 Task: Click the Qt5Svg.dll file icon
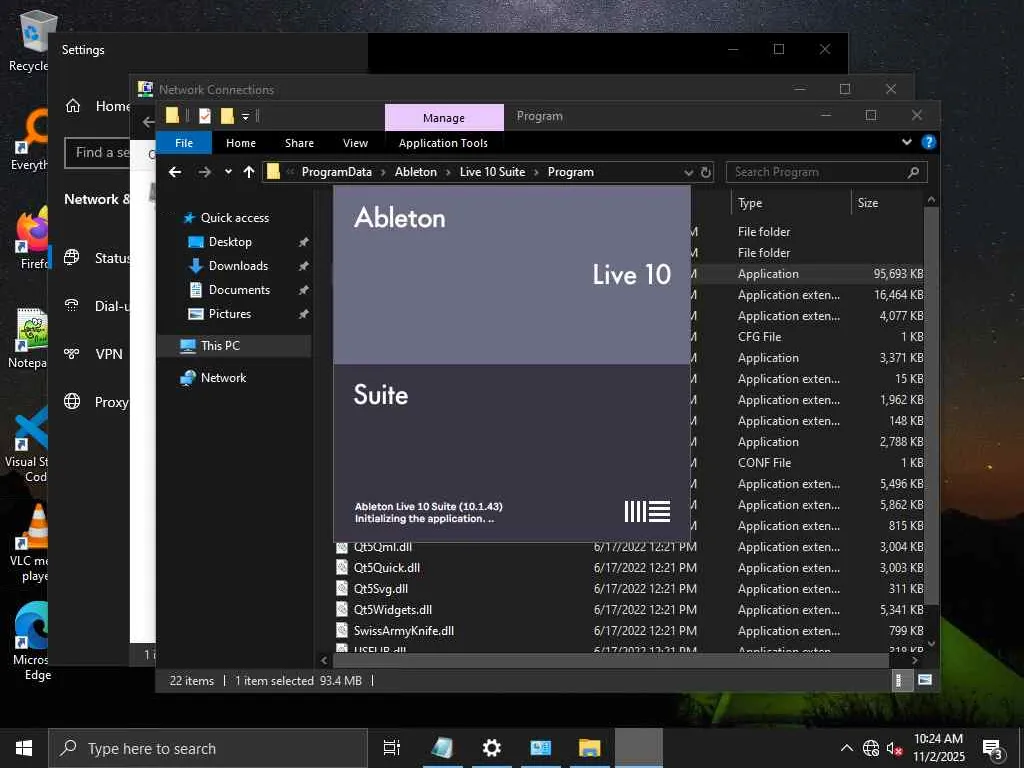342,588
